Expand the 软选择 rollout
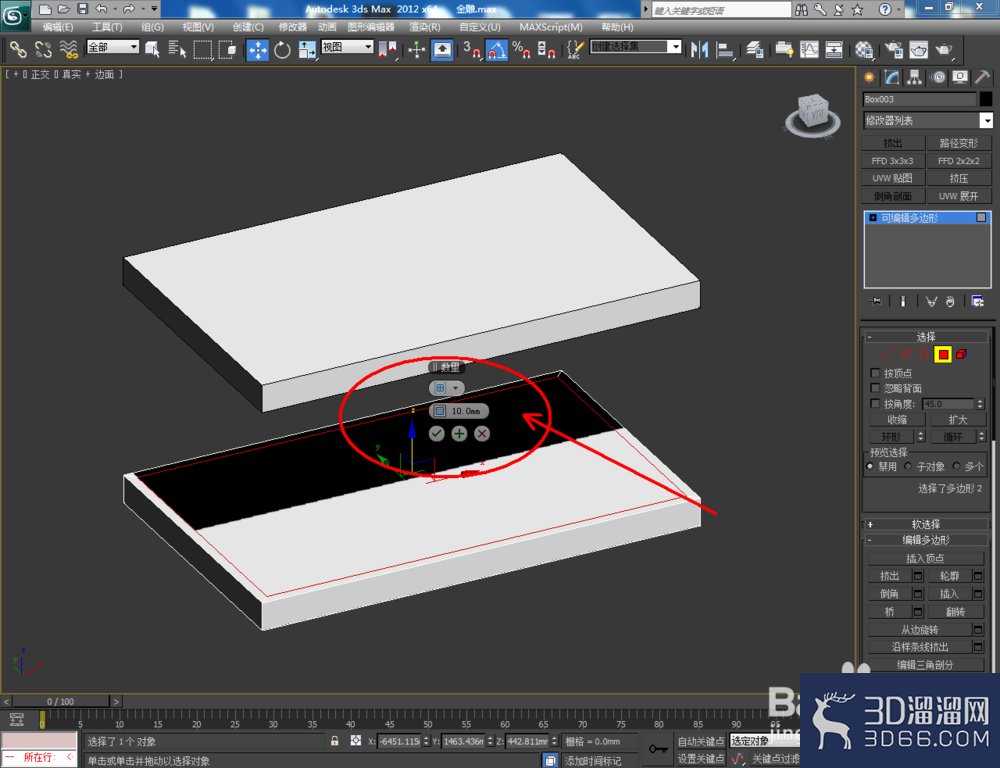The width and height of the screenshot is (1000, 768). (925, 524)
